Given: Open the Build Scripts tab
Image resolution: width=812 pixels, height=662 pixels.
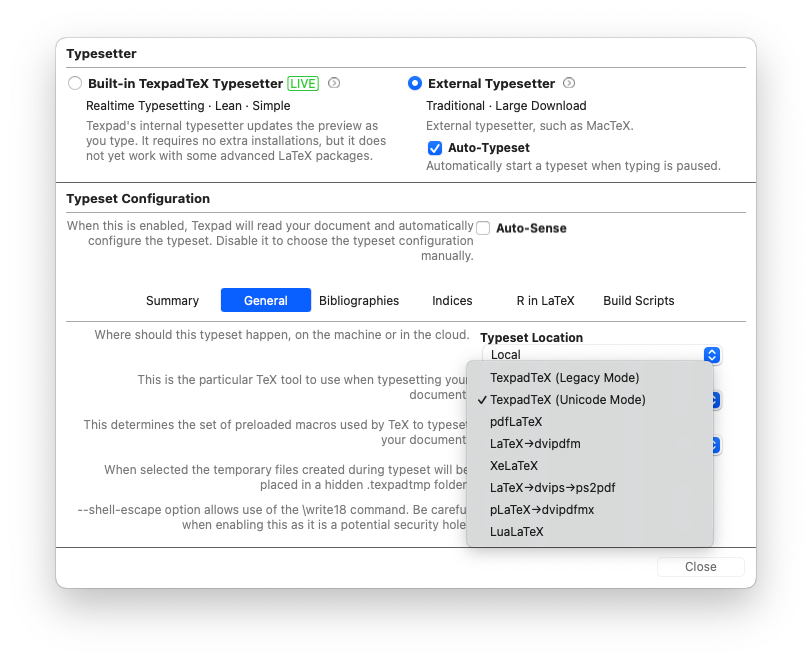Looking at the screenshot, I should (x=639, y=300).
